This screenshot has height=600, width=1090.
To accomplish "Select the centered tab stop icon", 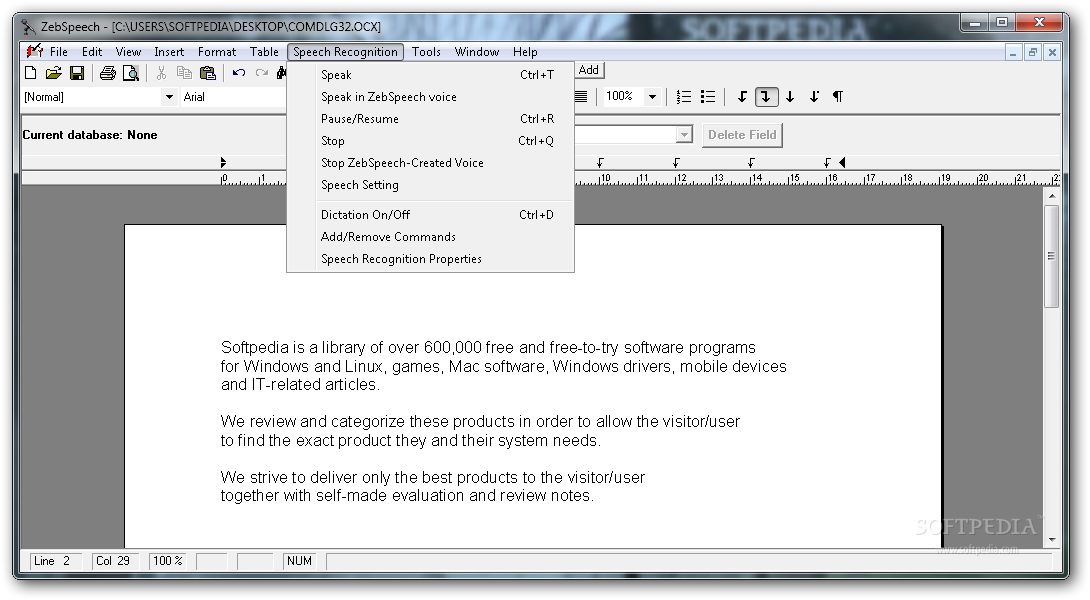I will [790, 97].
